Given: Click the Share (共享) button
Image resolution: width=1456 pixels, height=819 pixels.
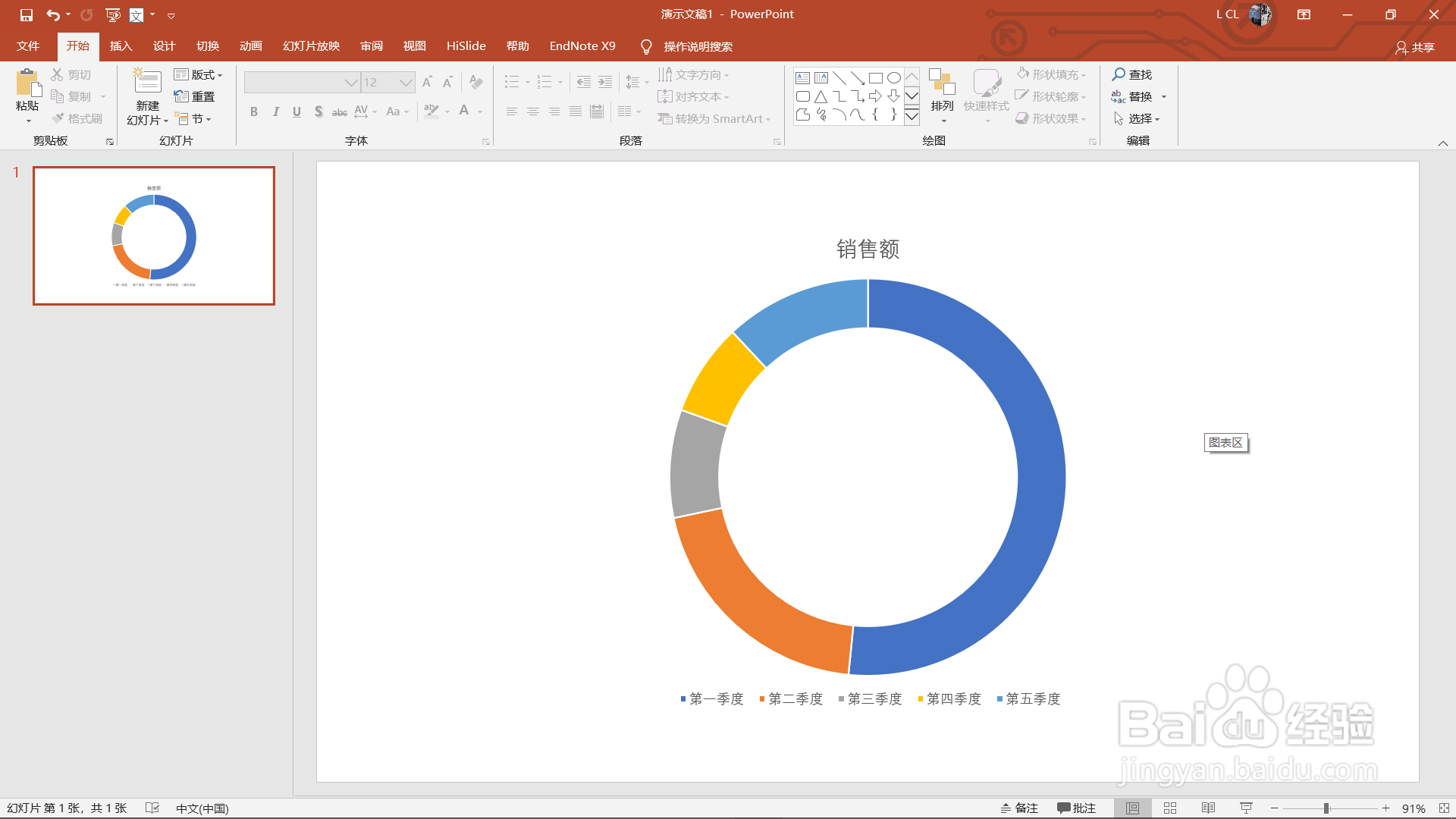Looking at the screenshot, I should [1415, 47].
